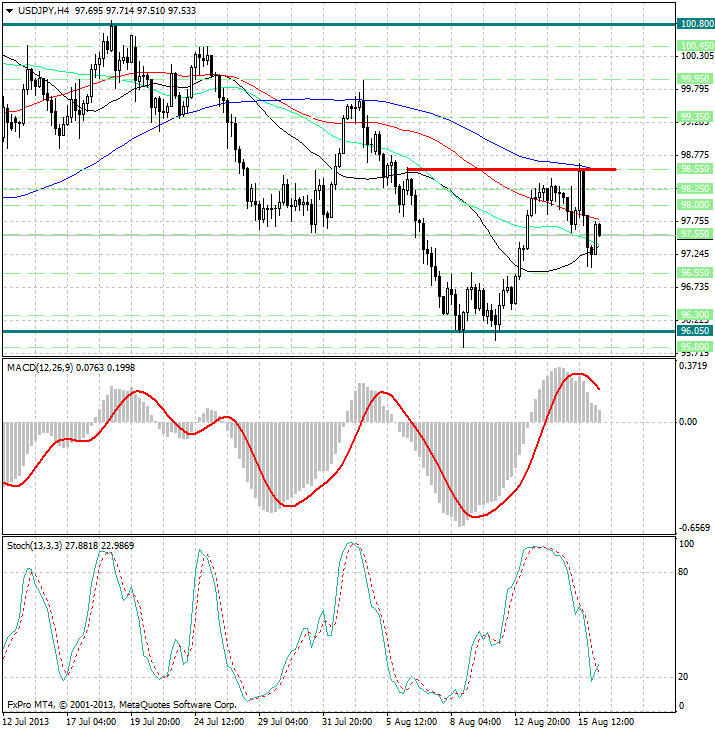Click the chart menu triangle beside USDJPY,H4
This screenshot has height=730, width=715.
point(9,11)
